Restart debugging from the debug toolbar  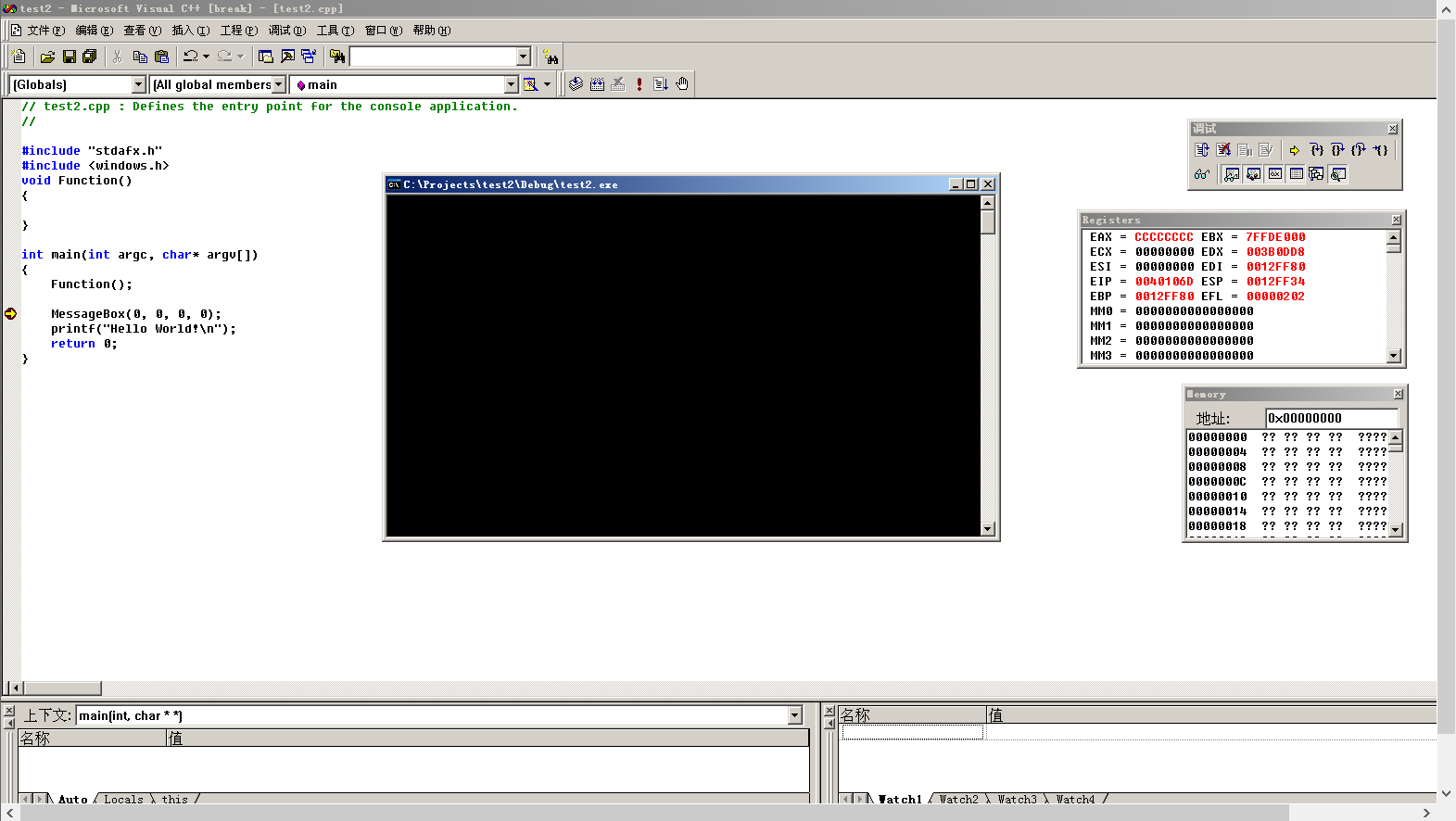pos(1202,149)
